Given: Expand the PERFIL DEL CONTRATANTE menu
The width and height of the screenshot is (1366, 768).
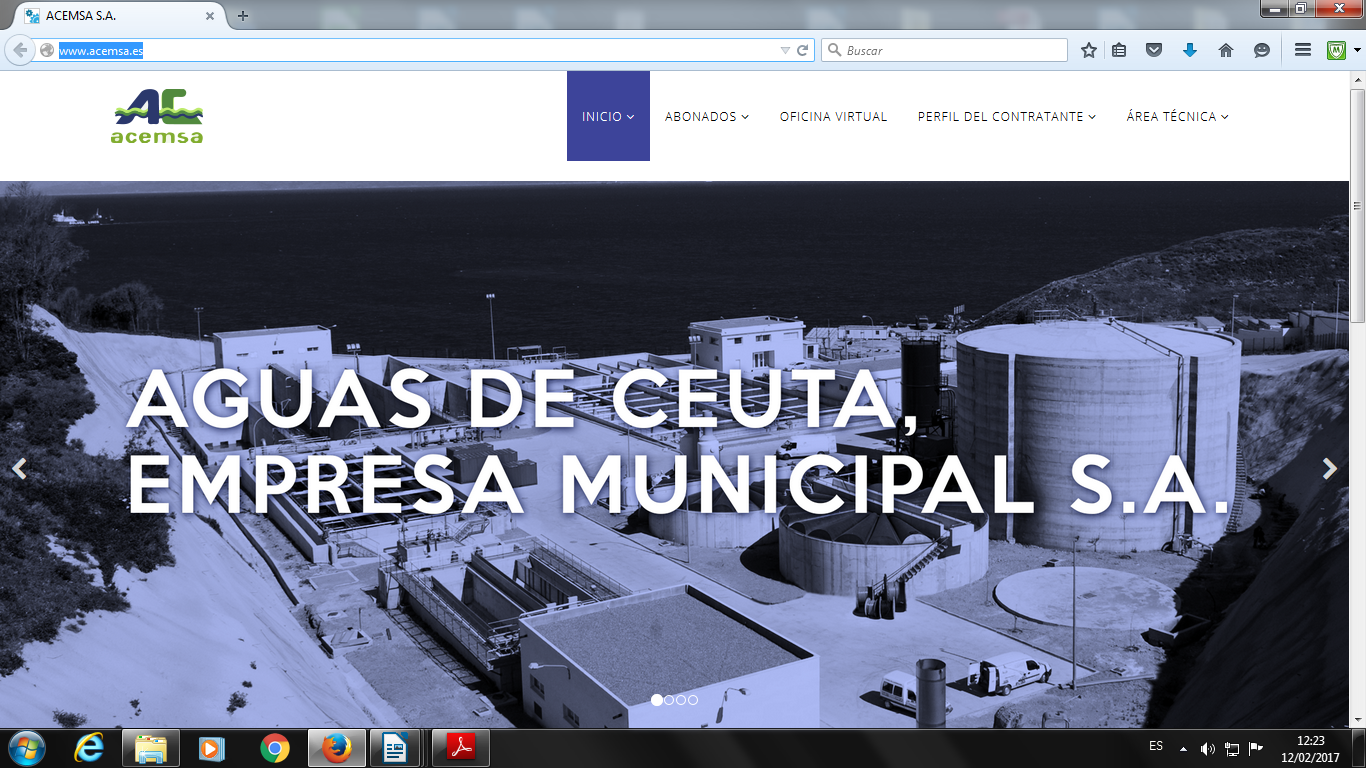Looking at the screenshot, I should pyautogui.click(x=1007, y=116).
